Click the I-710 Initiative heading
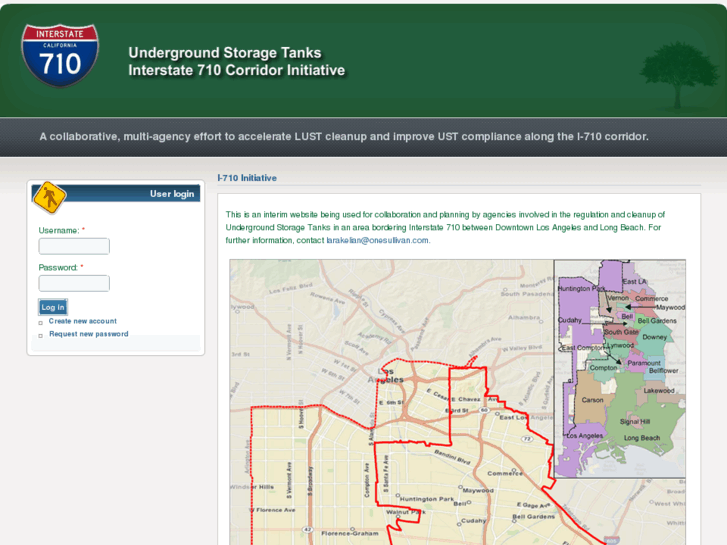Image resolution: width=727 pixels, height=545 pixels. point(247,178)
